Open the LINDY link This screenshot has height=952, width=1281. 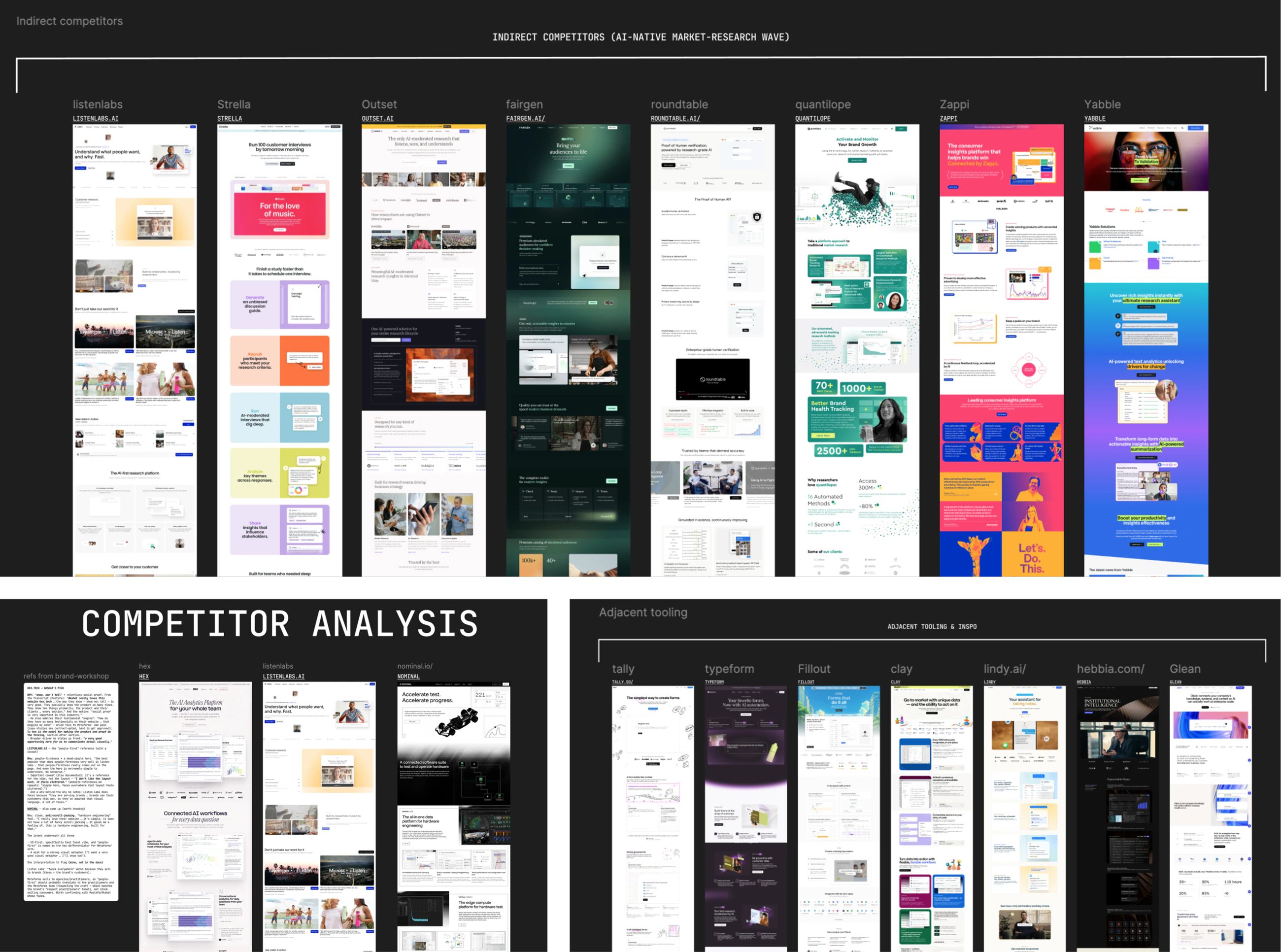tap(990, 682)
